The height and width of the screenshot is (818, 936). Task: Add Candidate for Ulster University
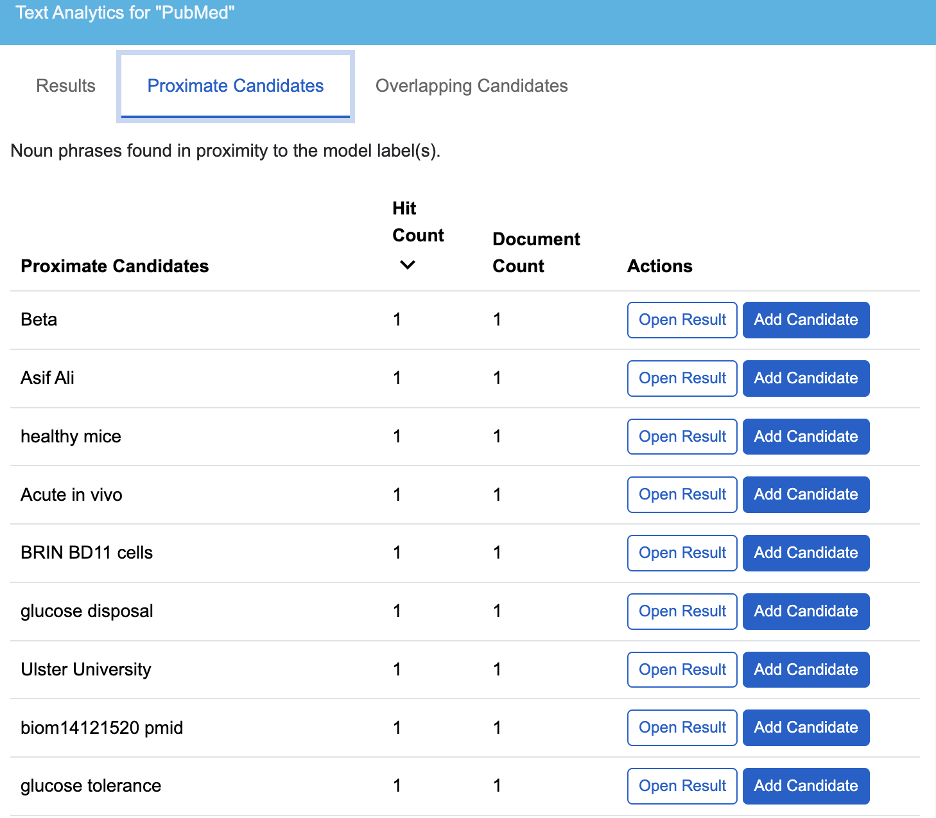[x=806, y=669]
